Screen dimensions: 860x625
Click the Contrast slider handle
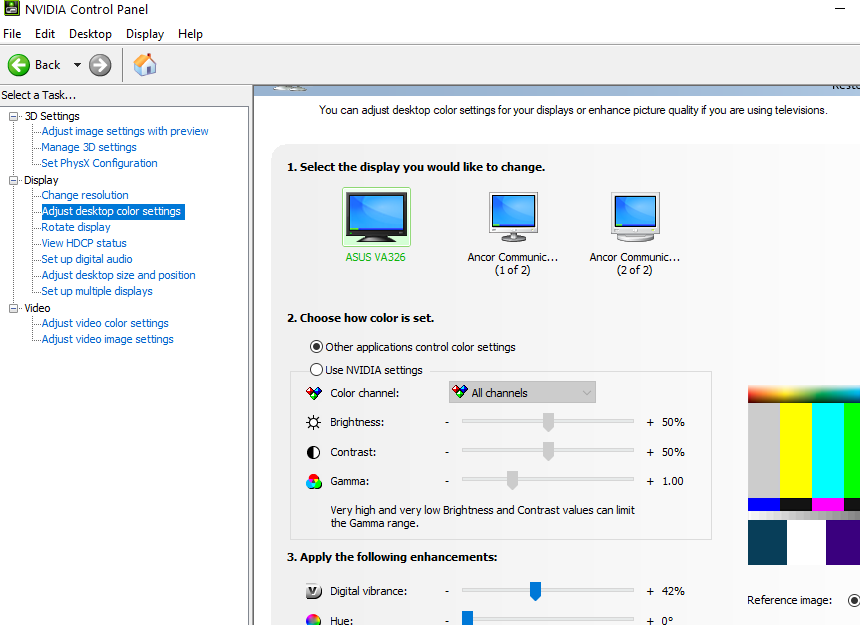[548, 452]
